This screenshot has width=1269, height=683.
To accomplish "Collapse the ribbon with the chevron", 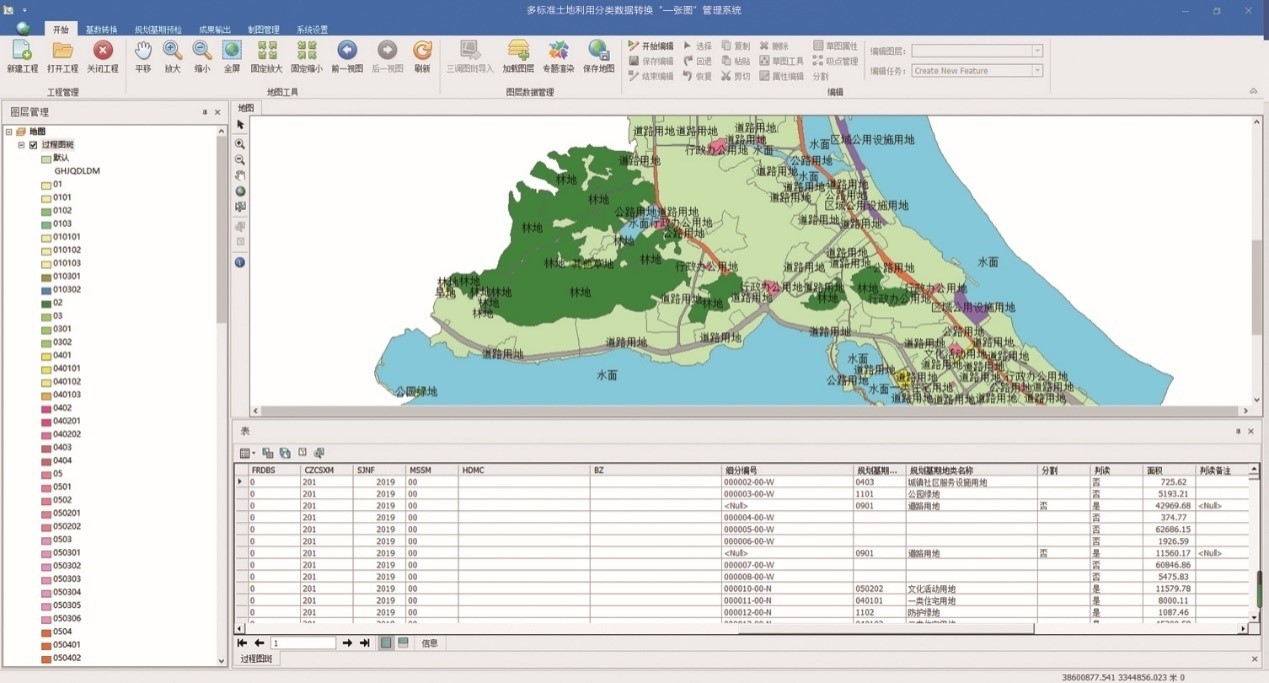I will pos(1253,91).
